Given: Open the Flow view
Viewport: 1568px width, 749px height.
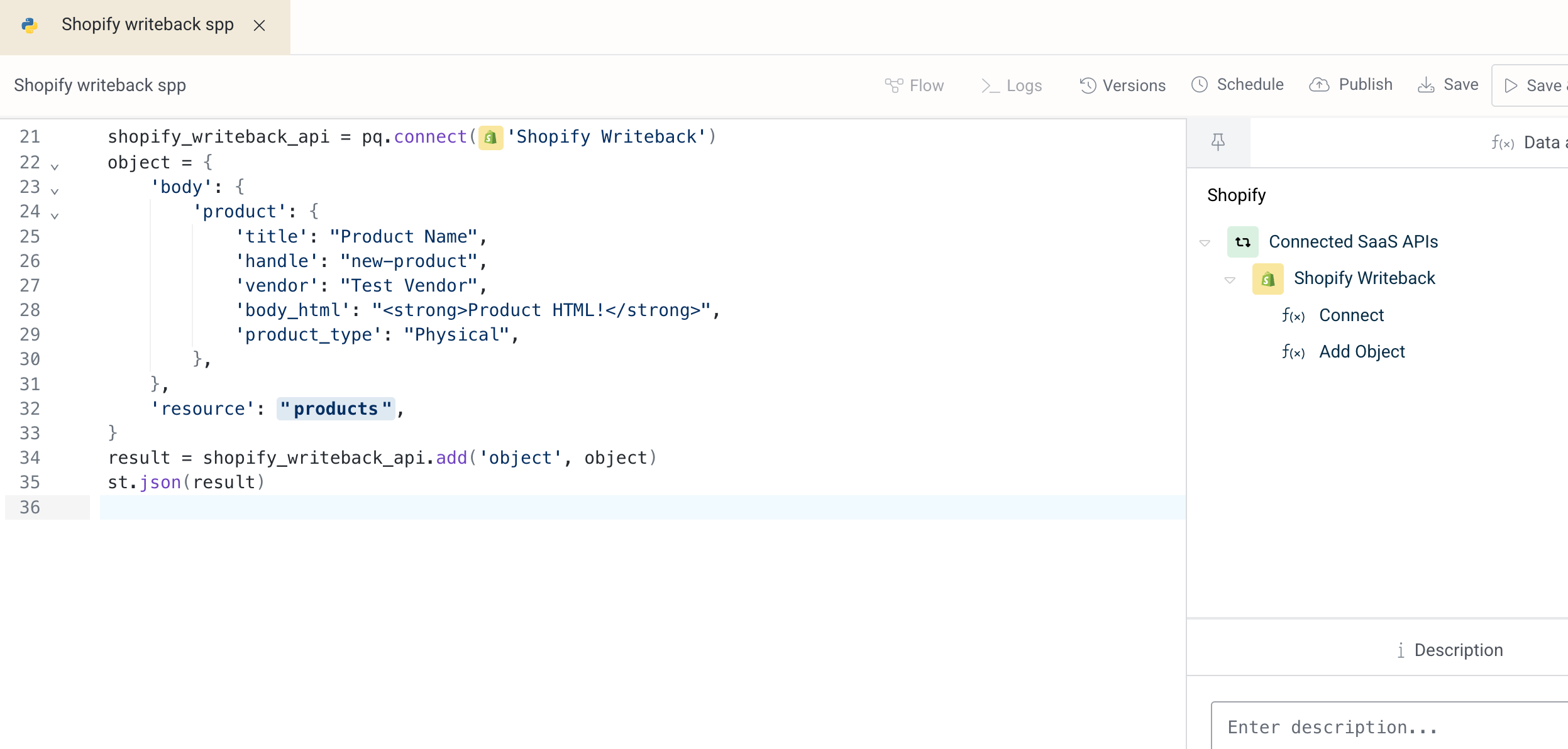Looking at the screenshot, I should click(x=914, y=85).
